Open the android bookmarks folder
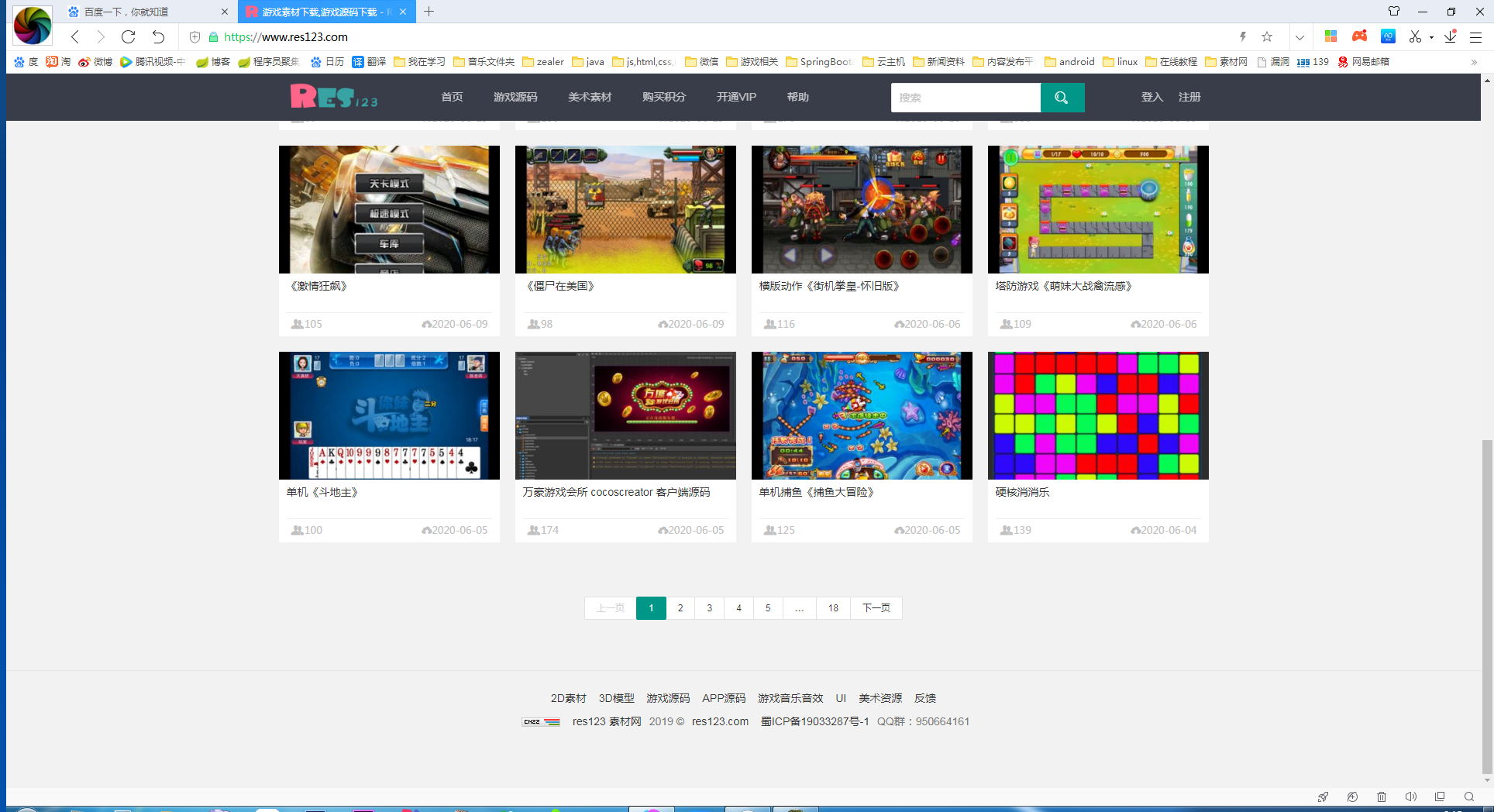 [x=1069, y=62]
